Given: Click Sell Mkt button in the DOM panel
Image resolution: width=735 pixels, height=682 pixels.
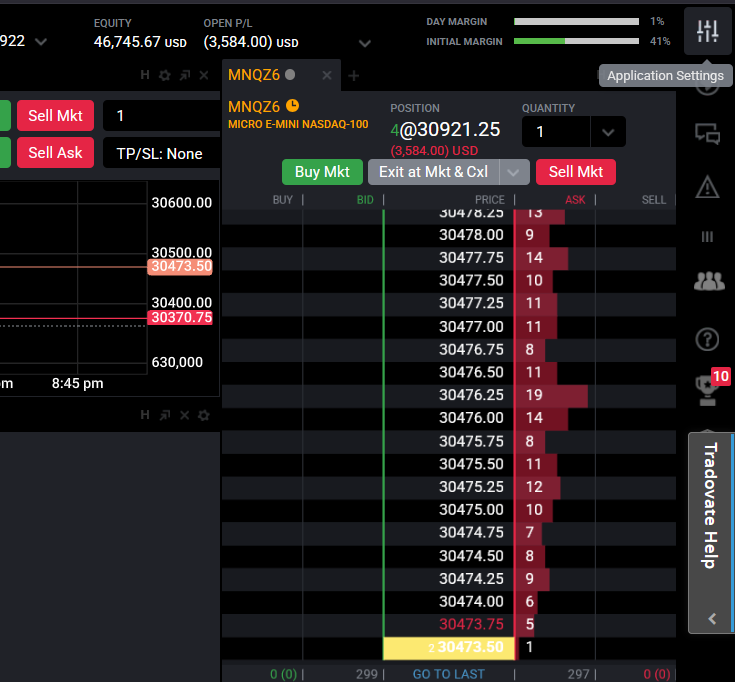Looking at the screenshot, I should [x=576, y=172].
